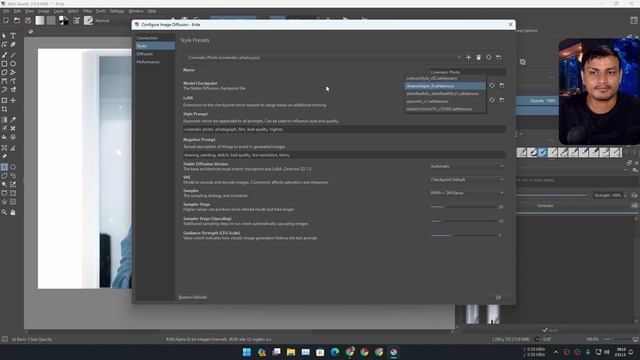640x360 pixels.
Task: Open the Performance settings page
Action: point(156,62)
